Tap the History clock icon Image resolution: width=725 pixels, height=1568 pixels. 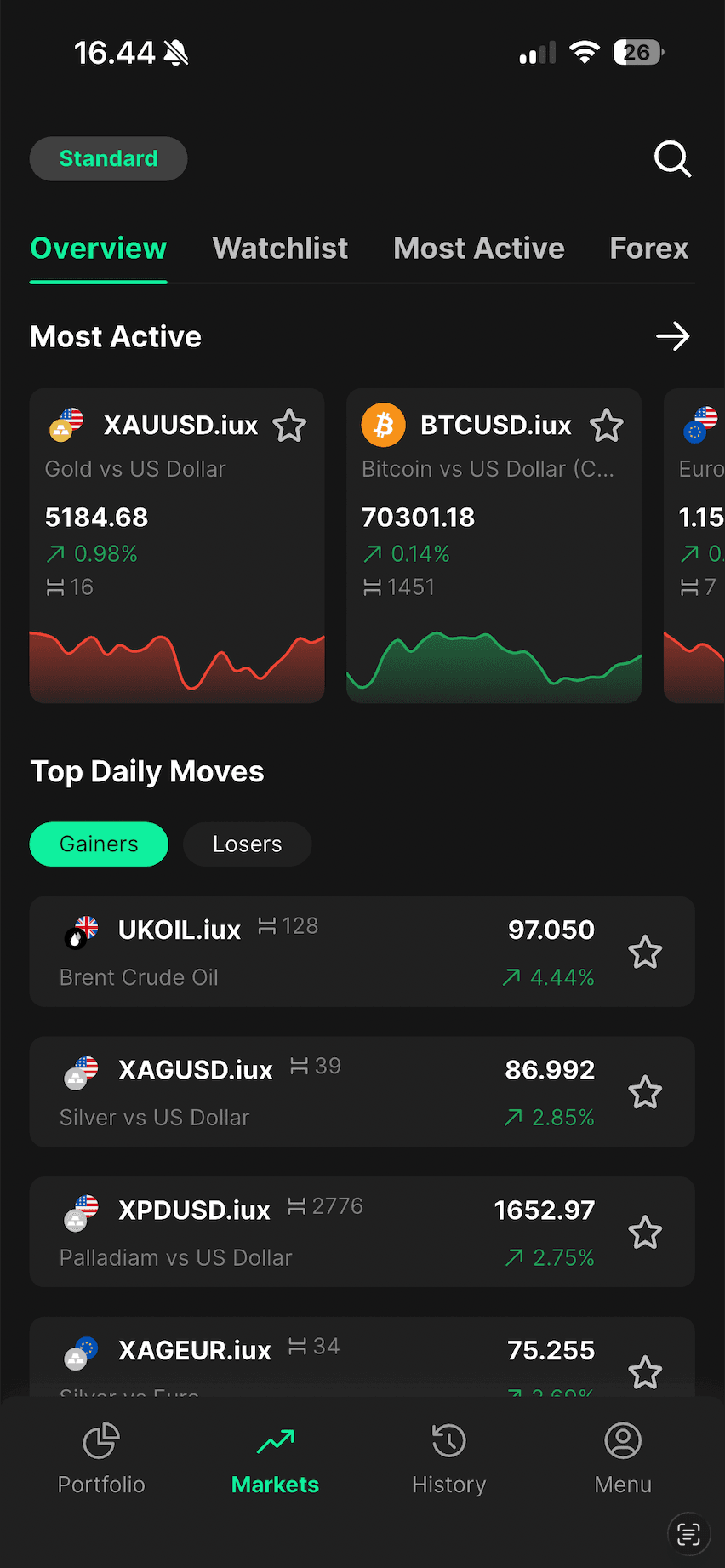click(x=448, y=1440)
